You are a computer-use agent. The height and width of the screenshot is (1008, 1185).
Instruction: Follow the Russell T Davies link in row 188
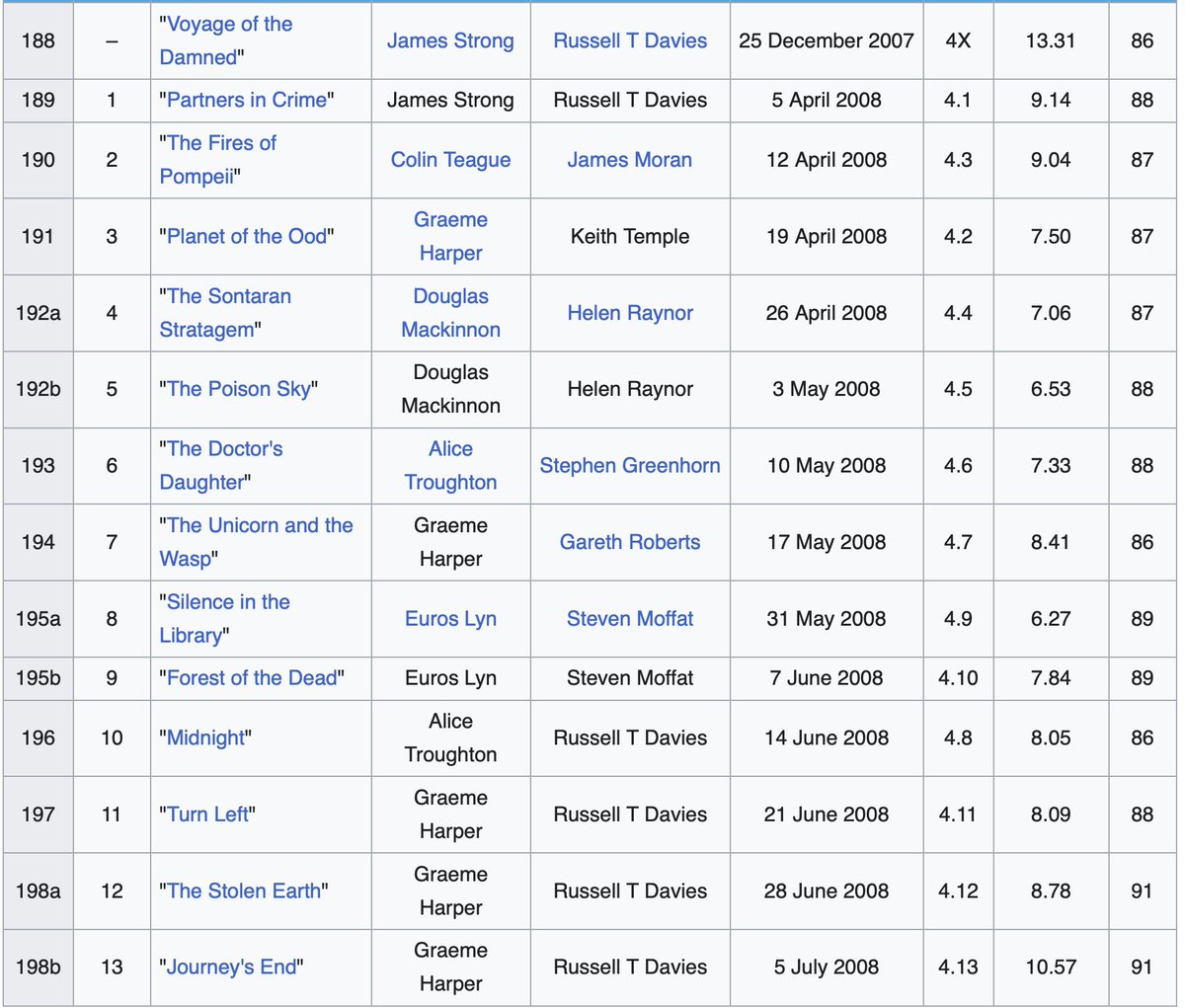630,40
